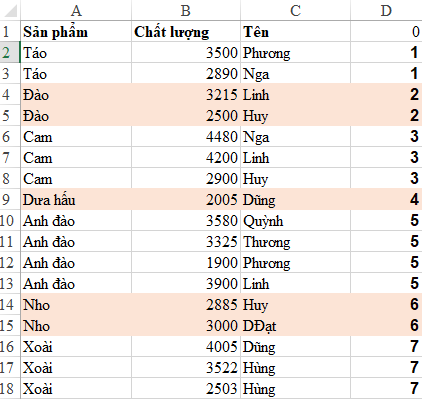Select the cell with value 2005
Image resolution: width=422 pixels, height=399 pixels.
(x=186, y=199)
